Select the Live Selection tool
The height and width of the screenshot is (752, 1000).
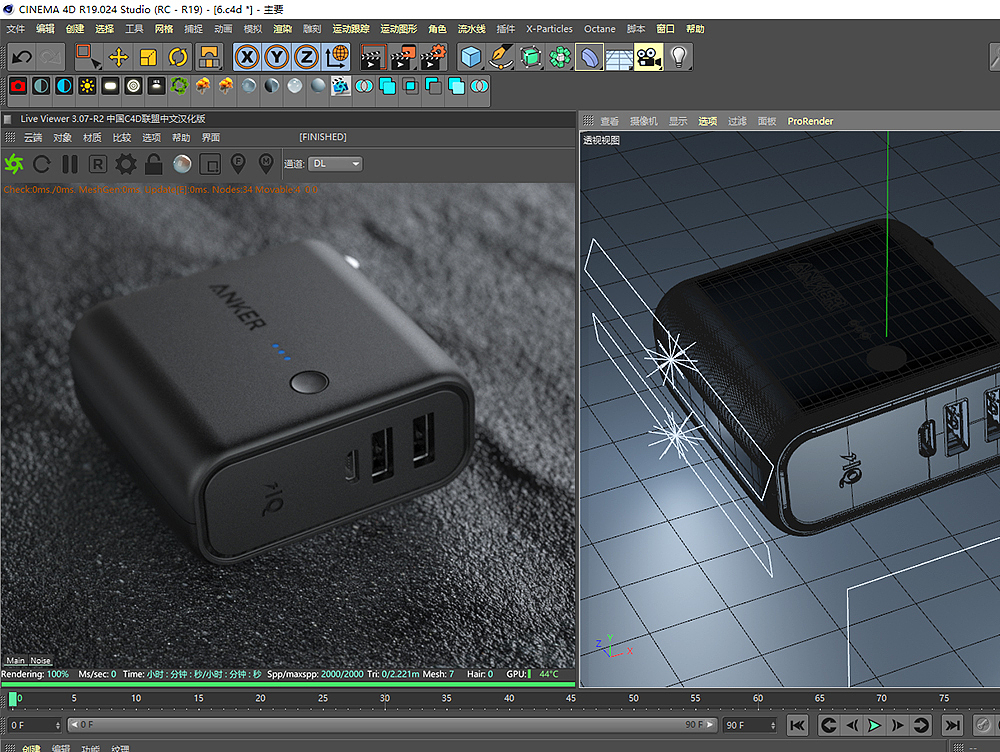(87, 57)
